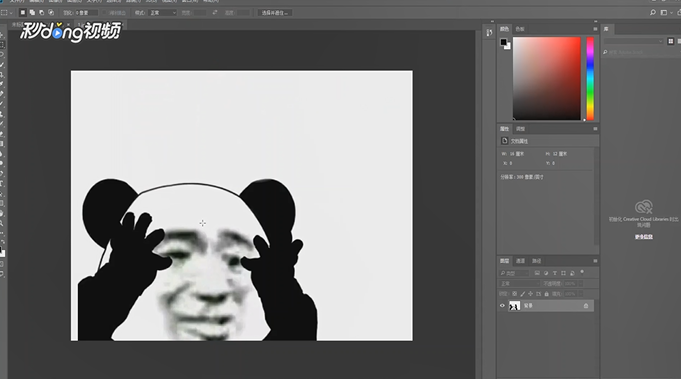Toggle layer filtering on/off switch
Viewport: 681px width, 379px height.
tap(582, 273)
